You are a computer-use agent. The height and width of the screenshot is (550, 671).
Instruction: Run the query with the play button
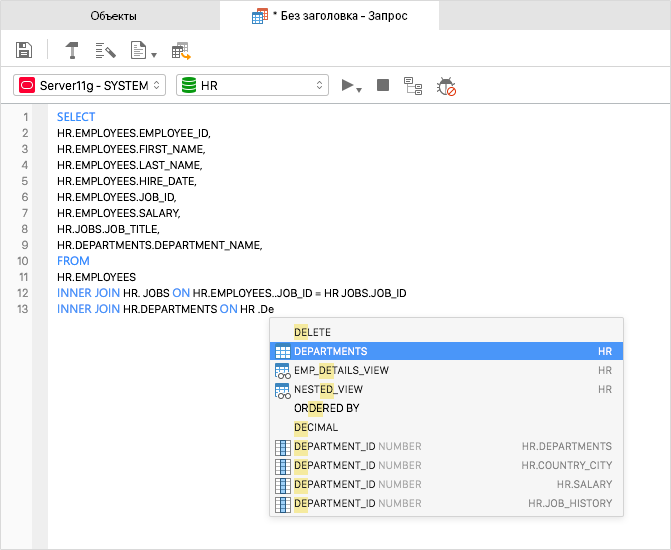348,86
